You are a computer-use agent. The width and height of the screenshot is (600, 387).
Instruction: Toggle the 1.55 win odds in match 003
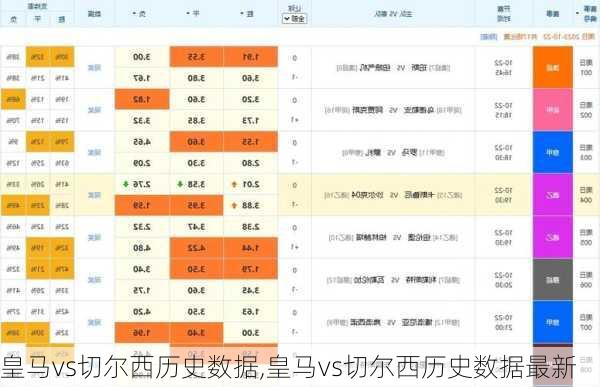point(251,142)
